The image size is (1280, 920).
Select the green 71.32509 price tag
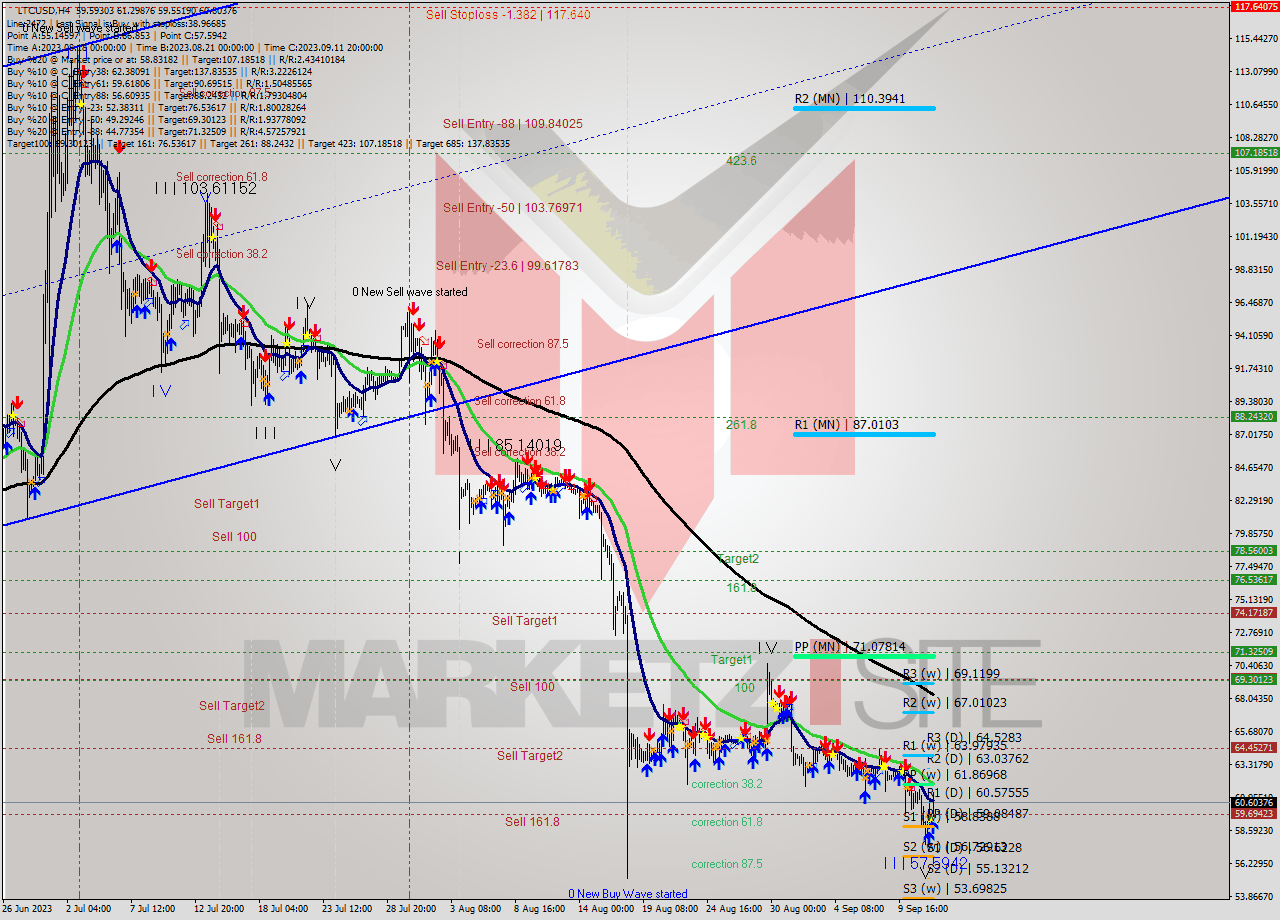click(x=1254, y=652)
